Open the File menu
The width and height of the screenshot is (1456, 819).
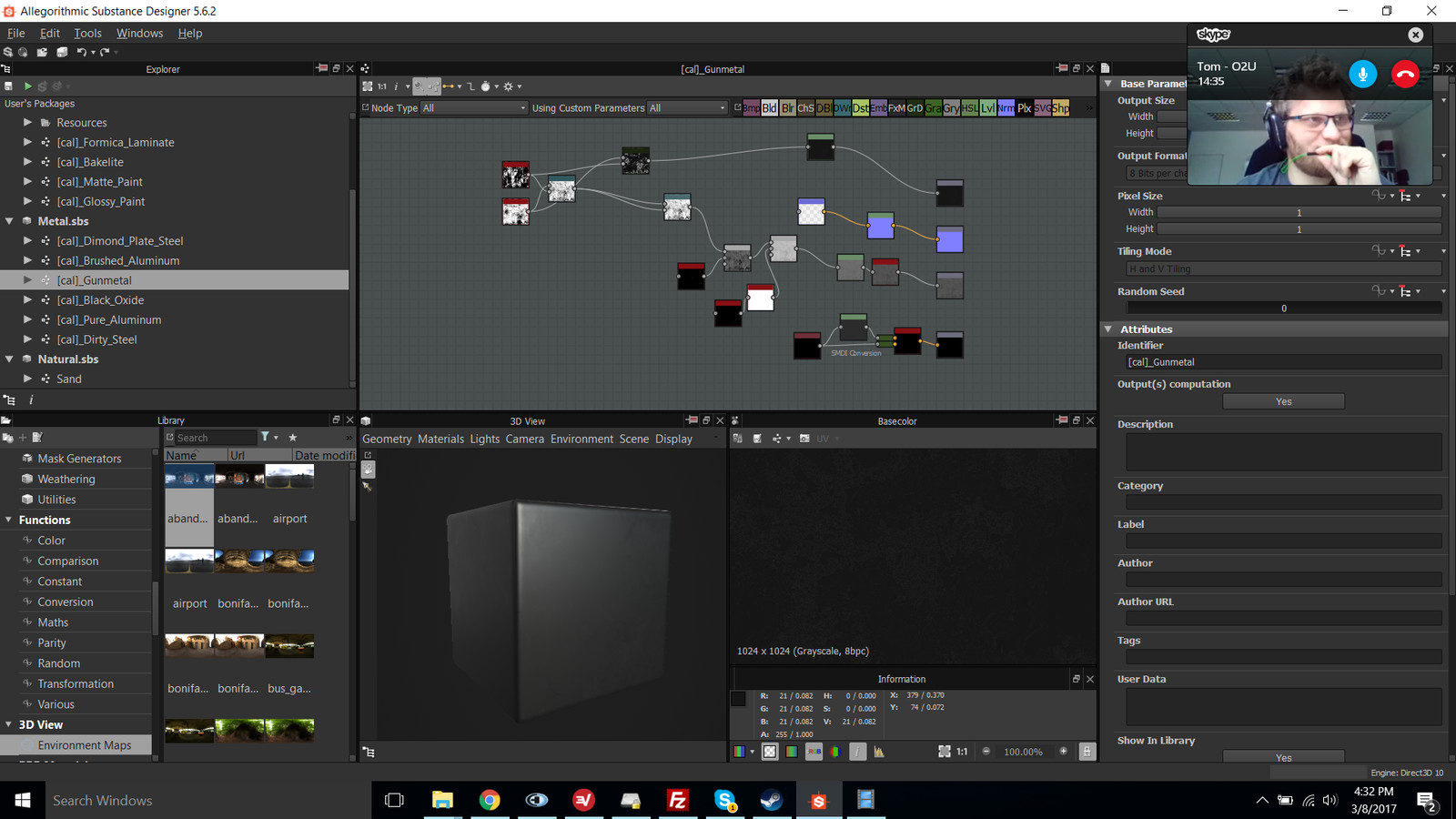click(16, 33)
